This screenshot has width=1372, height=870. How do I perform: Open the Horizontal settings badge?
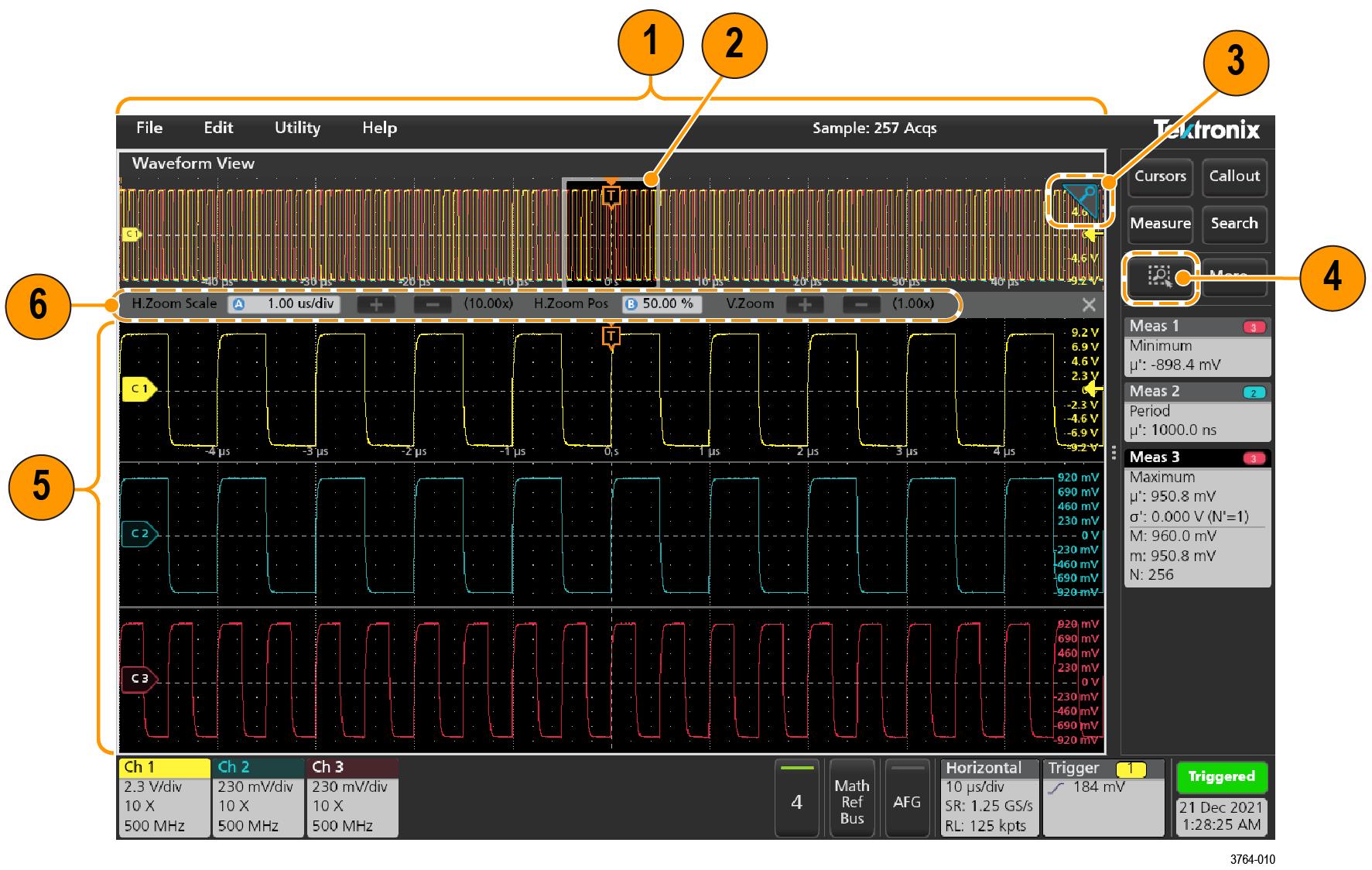(989, 798)
